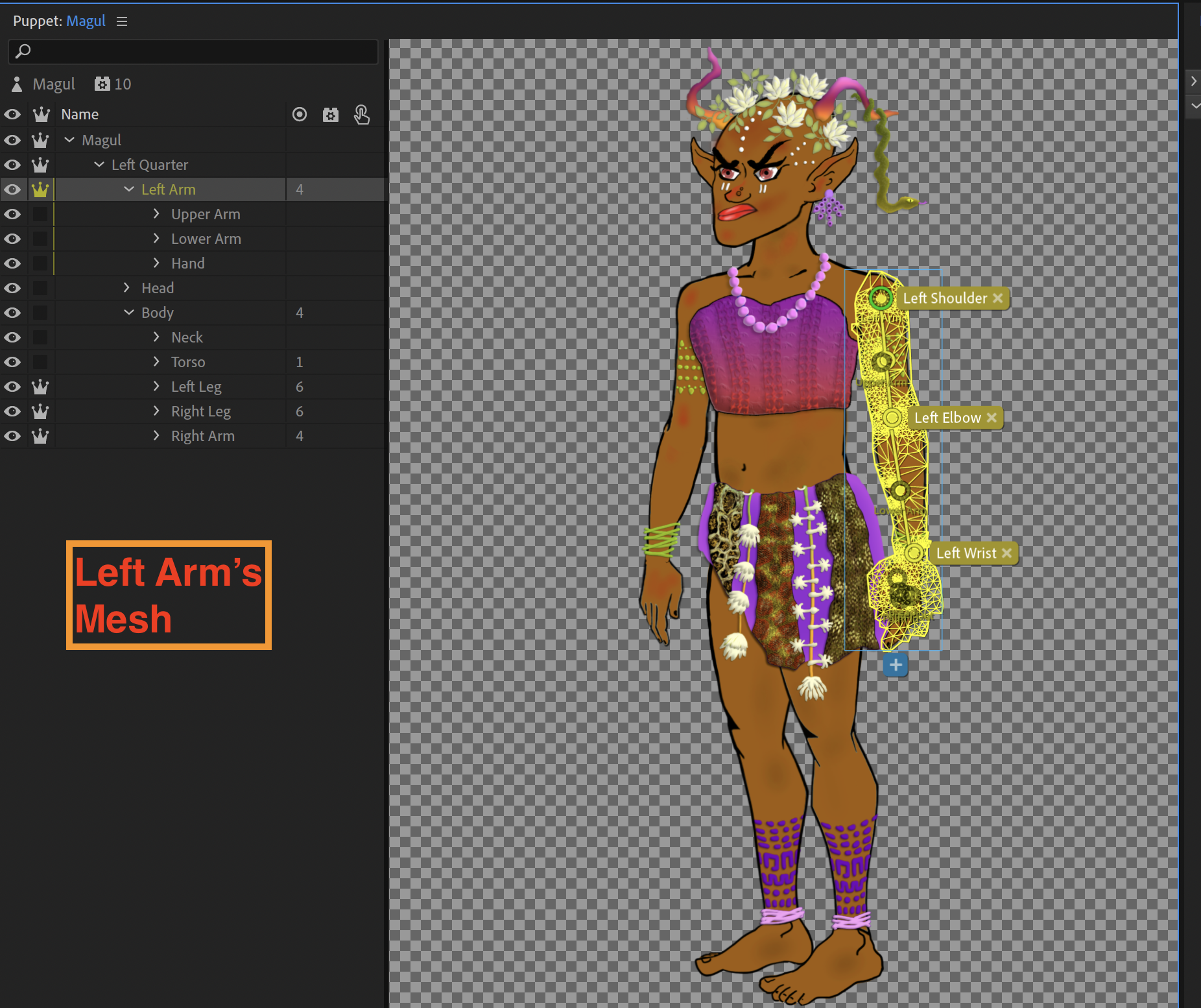Expand the Neck layer chevron
This screenshot has width=1201, height=1008.
click(156, 337)
